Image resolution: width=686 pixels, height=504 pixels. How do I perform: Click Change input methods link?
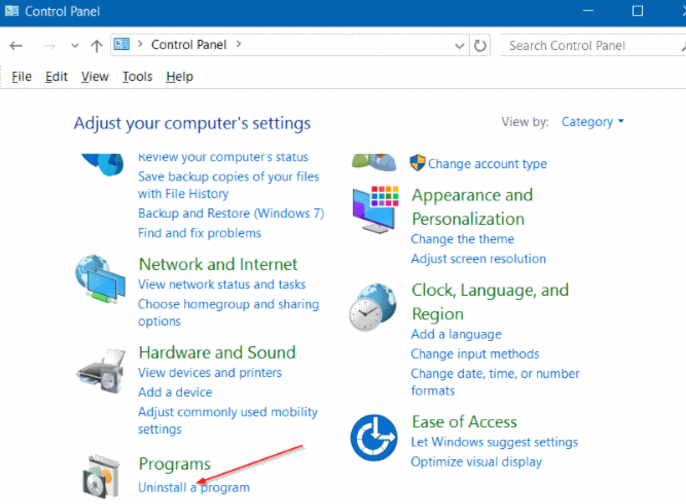tap(475, 354)
